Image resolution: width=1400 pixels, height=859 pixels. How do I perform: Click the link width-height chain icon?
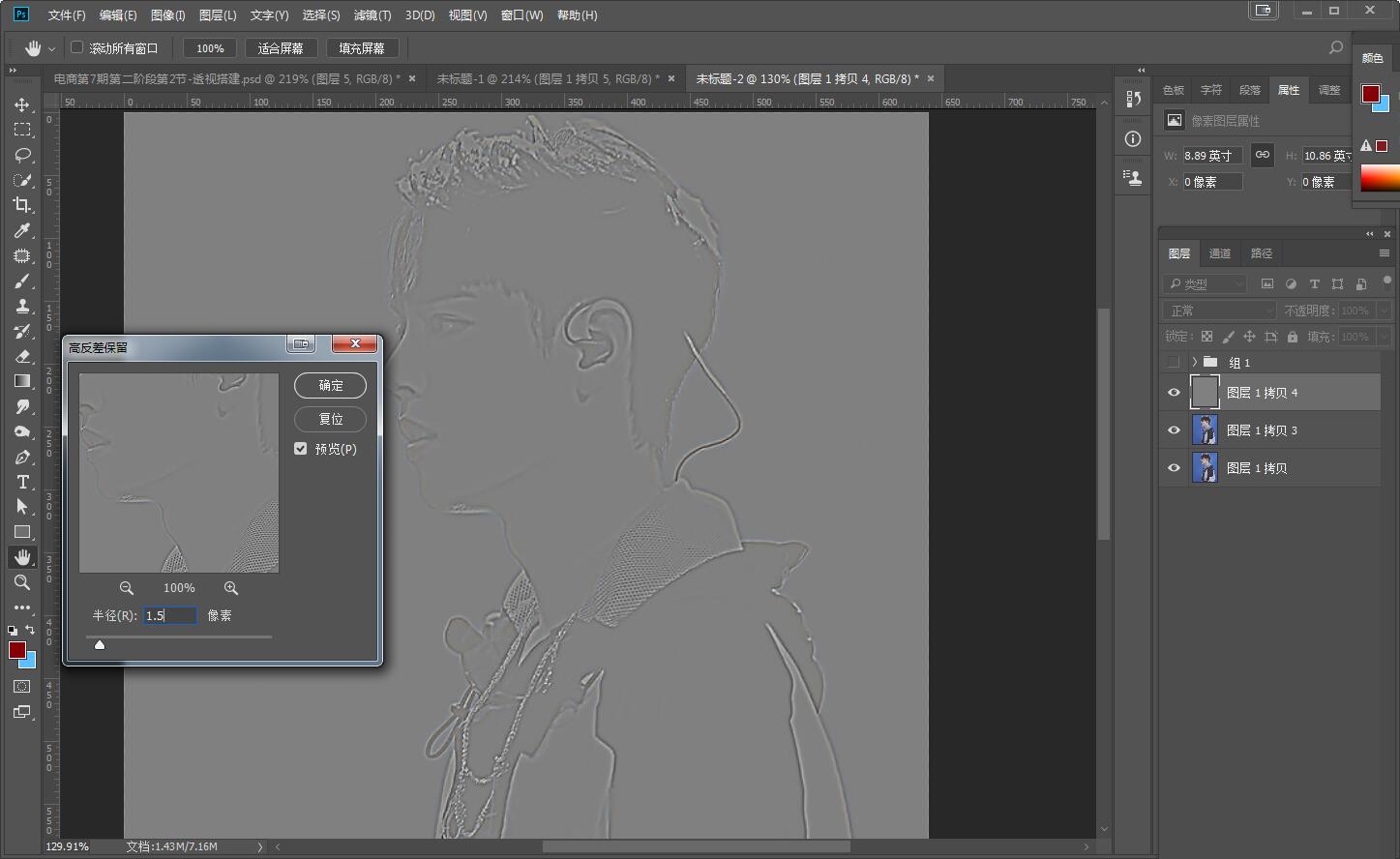(1262, 155)
